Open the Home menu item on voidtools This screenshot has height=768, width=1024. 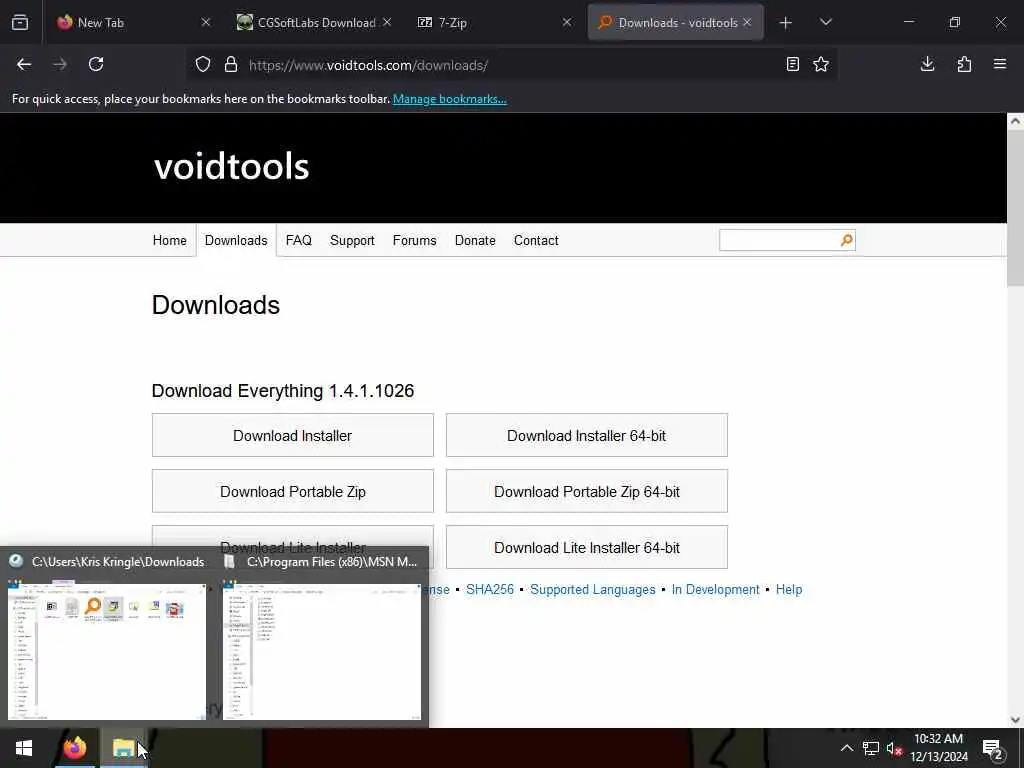click(170, 240)
